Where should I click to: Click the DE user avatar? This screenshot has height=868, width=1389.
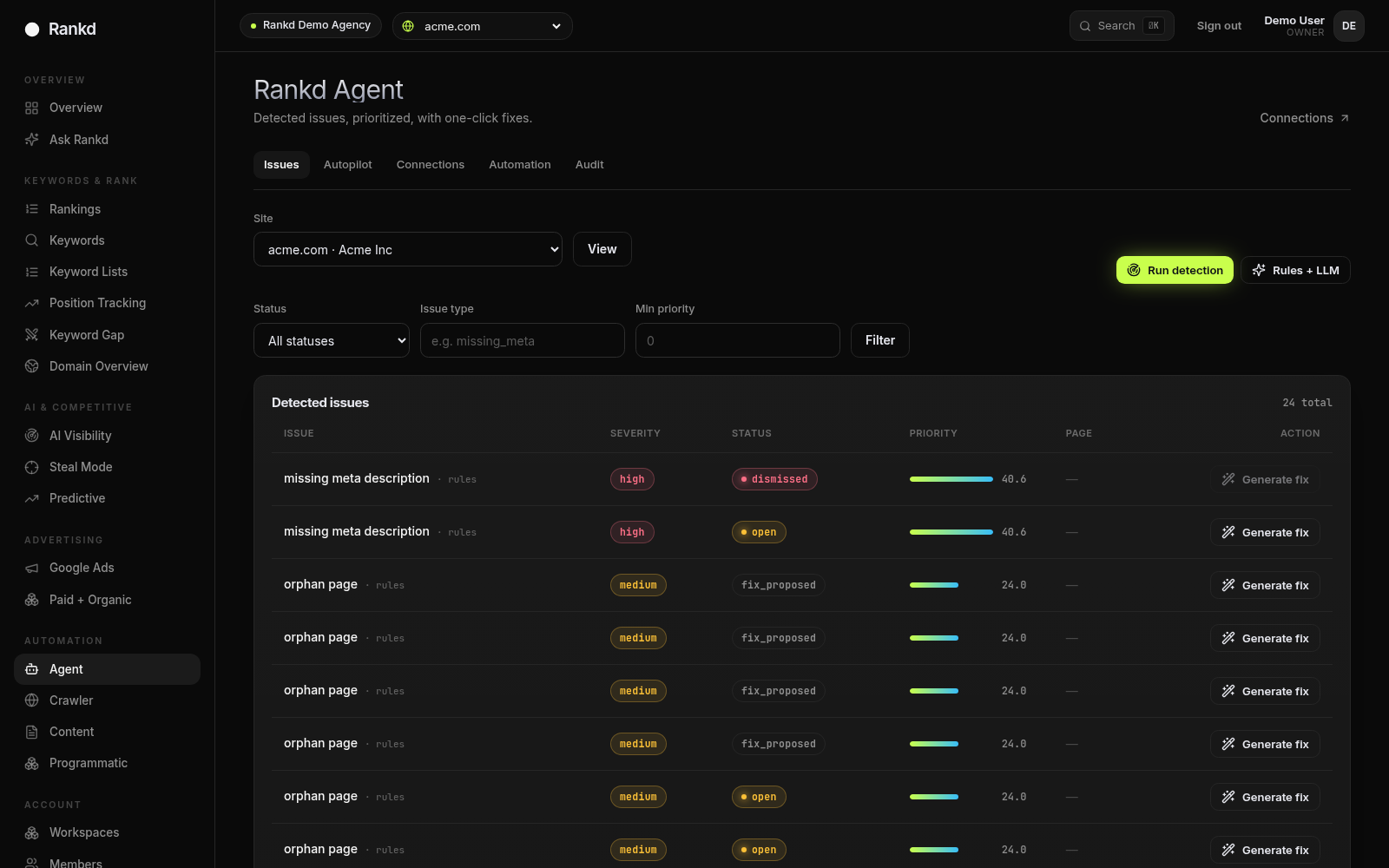coord(1349,26)
